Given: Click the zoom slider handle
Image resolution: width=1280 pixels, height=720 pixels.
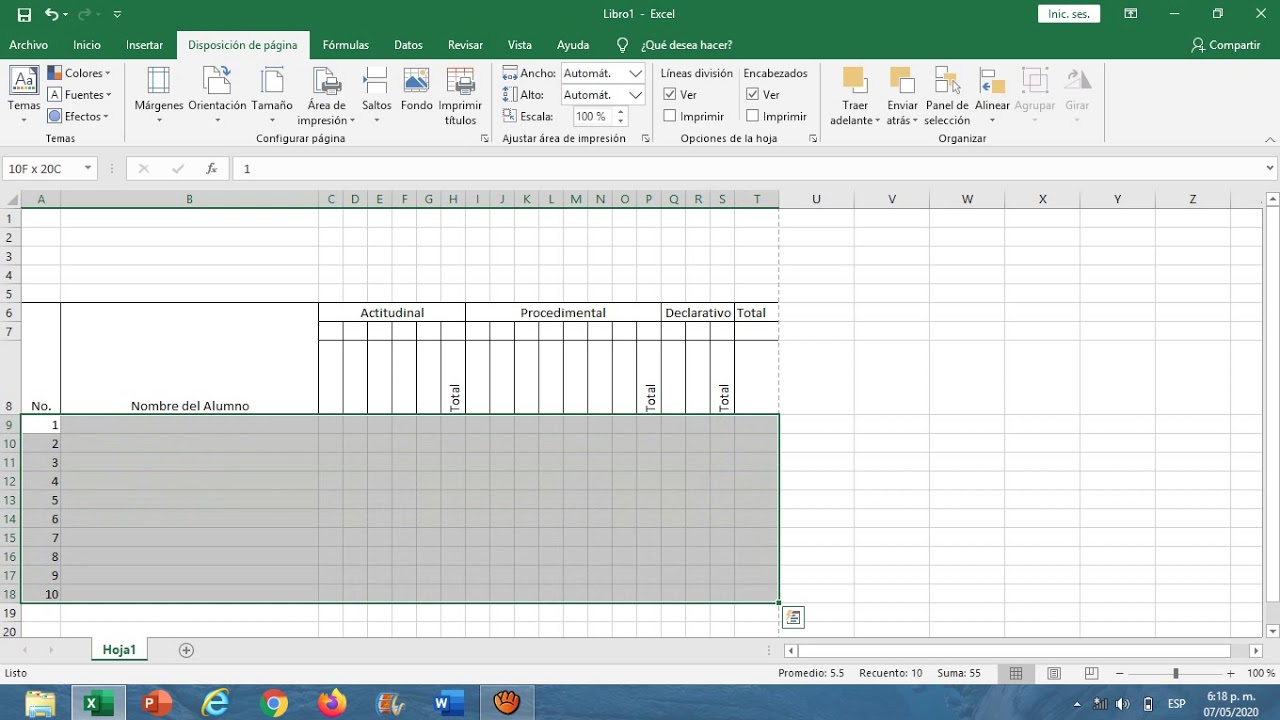Looking at the screenshot, I should 1176,674.
